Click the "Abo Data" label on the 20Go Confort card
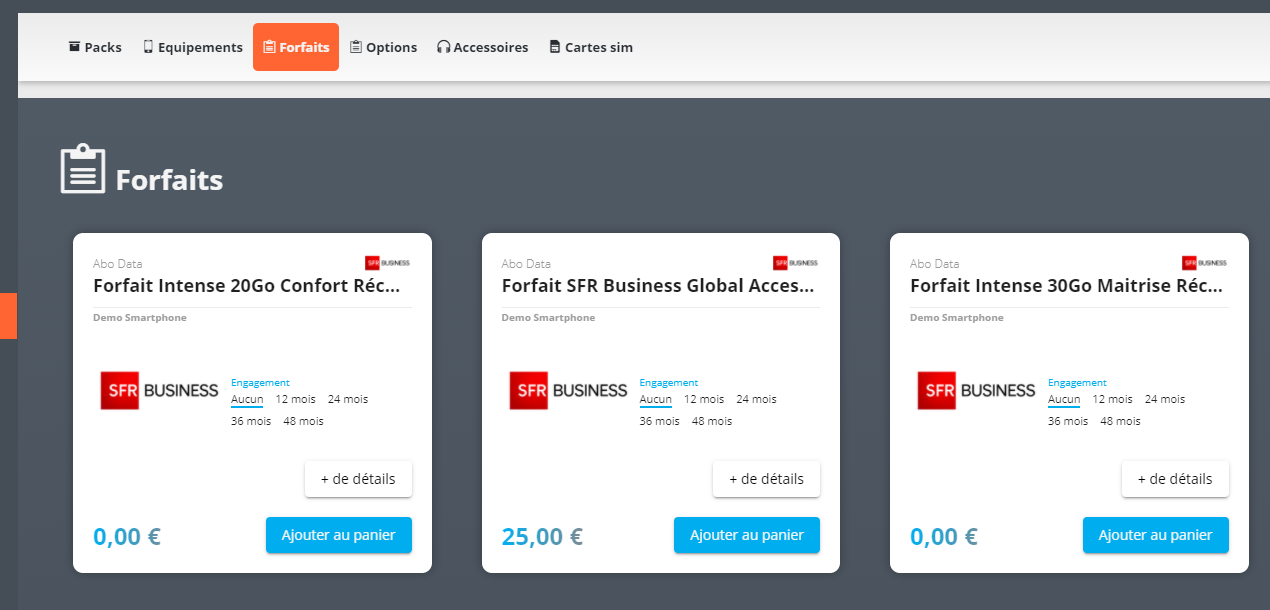 (118, 264)
